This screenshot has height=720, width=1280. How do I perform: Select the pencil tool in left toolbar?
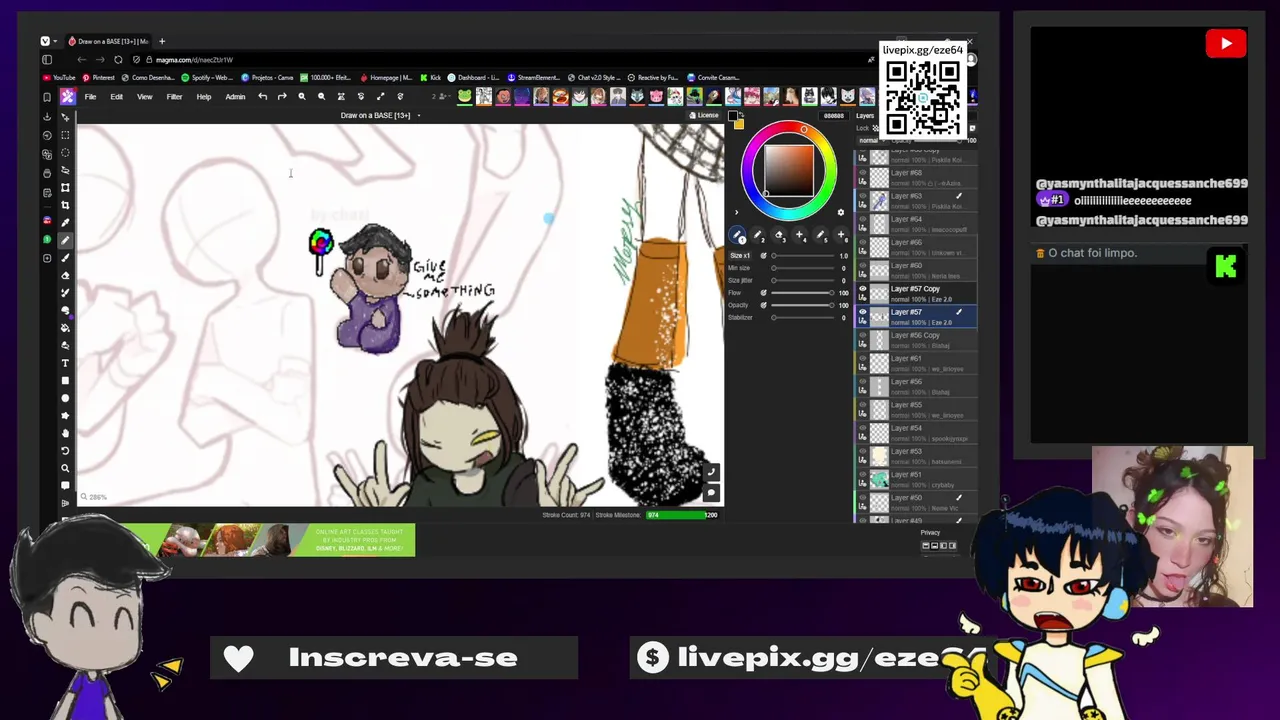click(66, 240)
